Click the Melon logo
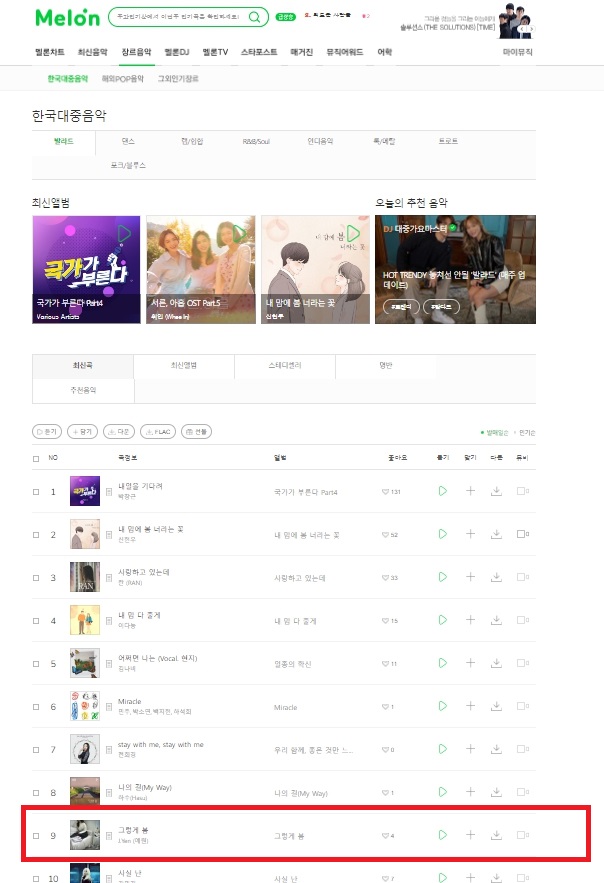The image size is (604, 883). [x=68, y=17]
